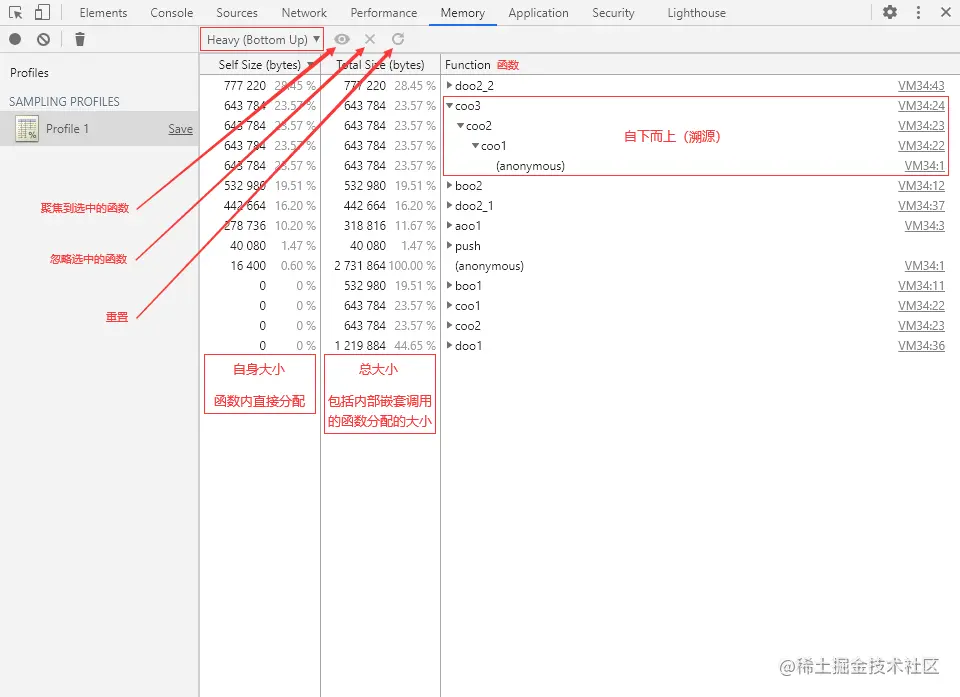Click the 2 731 864 total size cell
The height and width of the screenshot is (697, 960).
360,266
